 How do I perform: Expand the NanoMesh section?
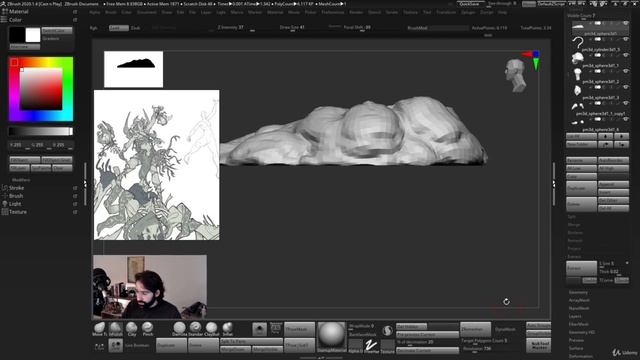579,308
